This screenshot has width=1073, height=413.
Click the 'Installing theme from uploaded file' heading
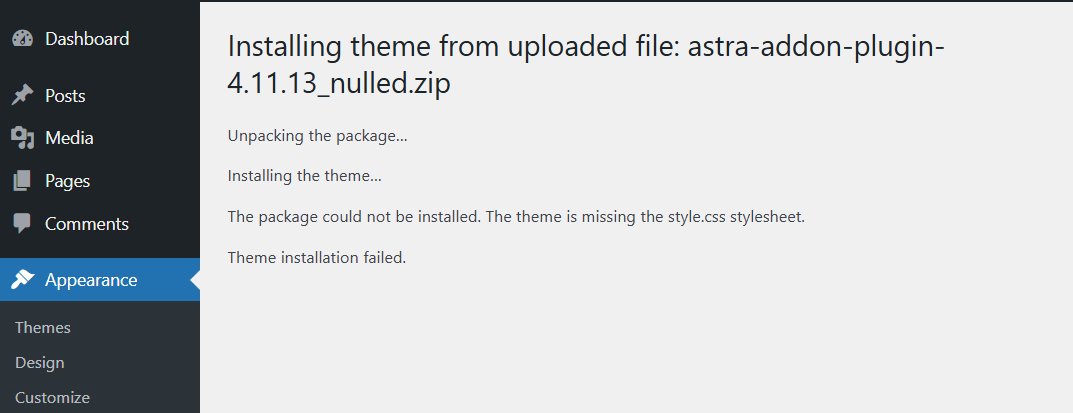(586, 65)
